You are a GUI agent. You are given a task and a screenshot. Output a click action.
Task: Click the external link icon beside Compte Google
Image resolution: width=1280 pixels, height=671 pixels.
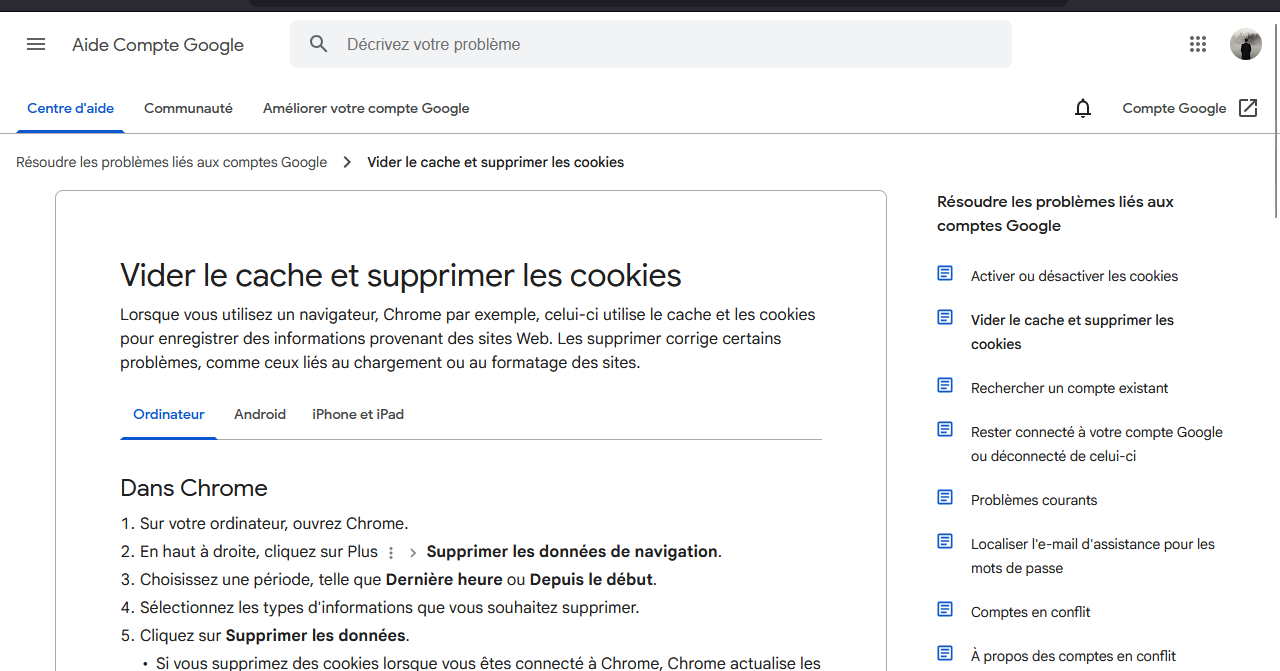[x=1248, y=108]
